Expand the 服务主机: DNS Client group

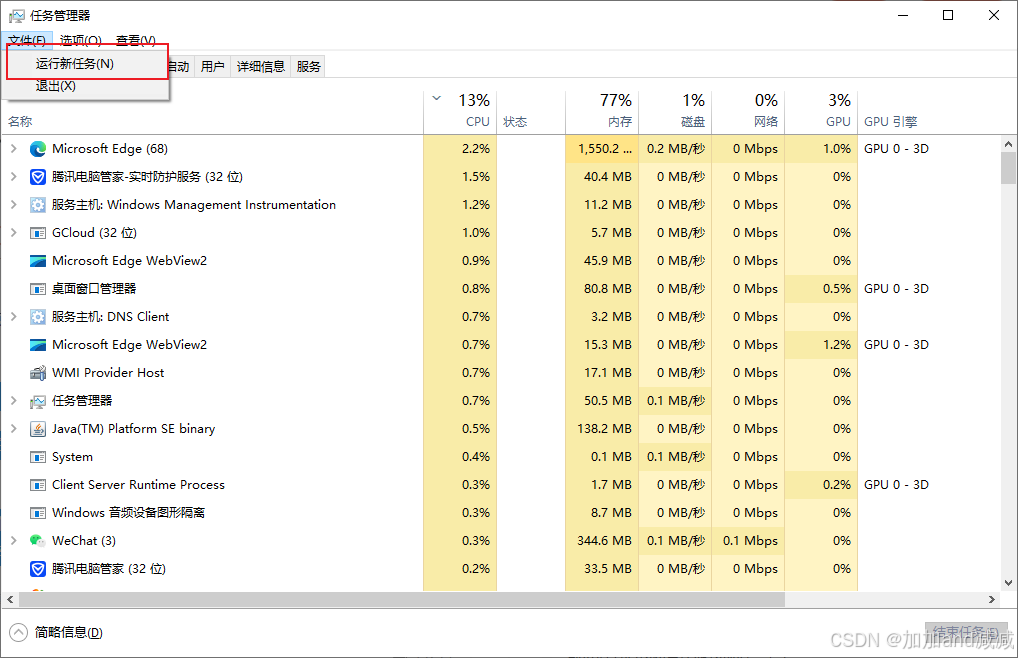pos(14,317)
